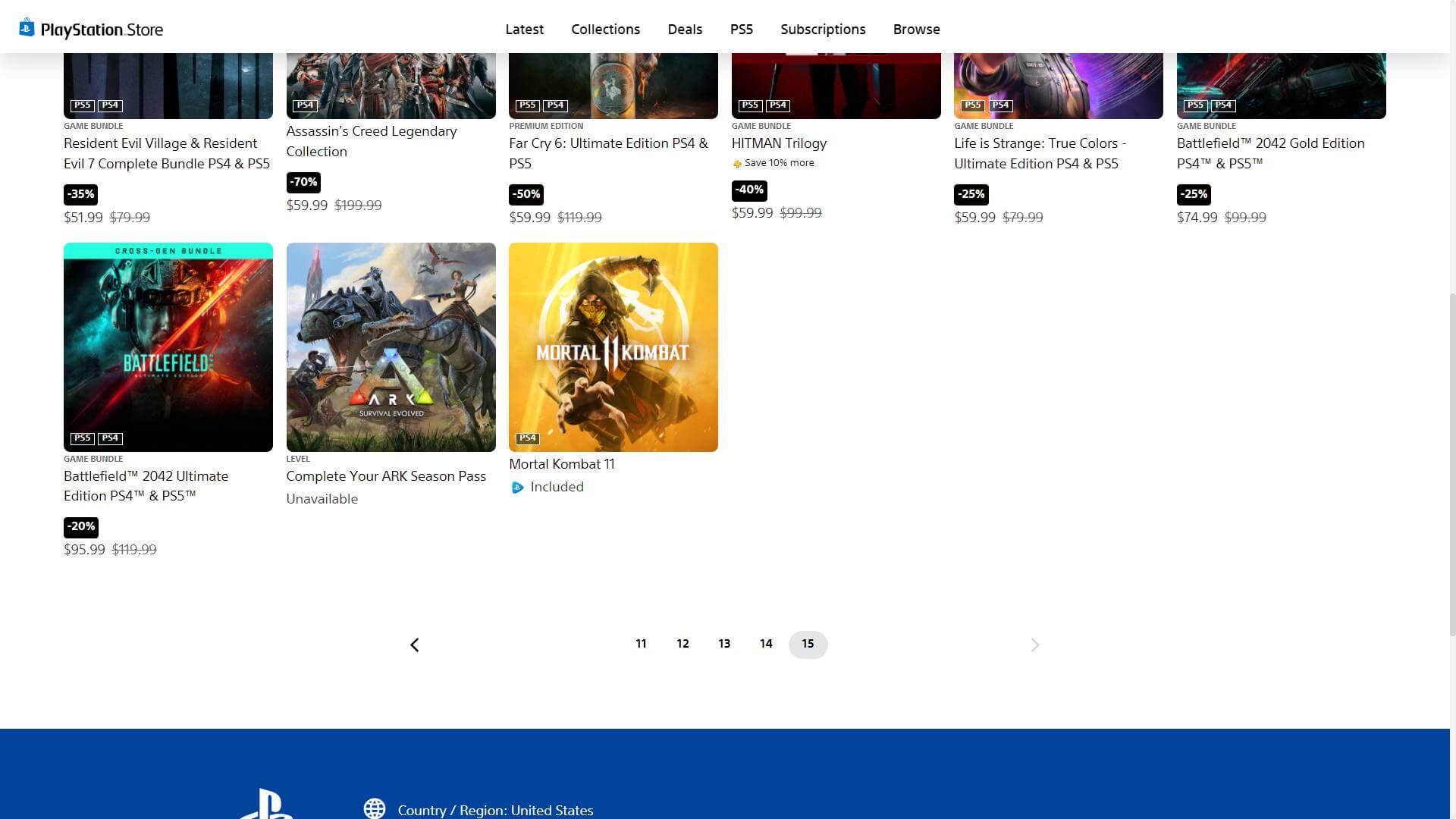Select page 13 in pagination

click(724, 644)
